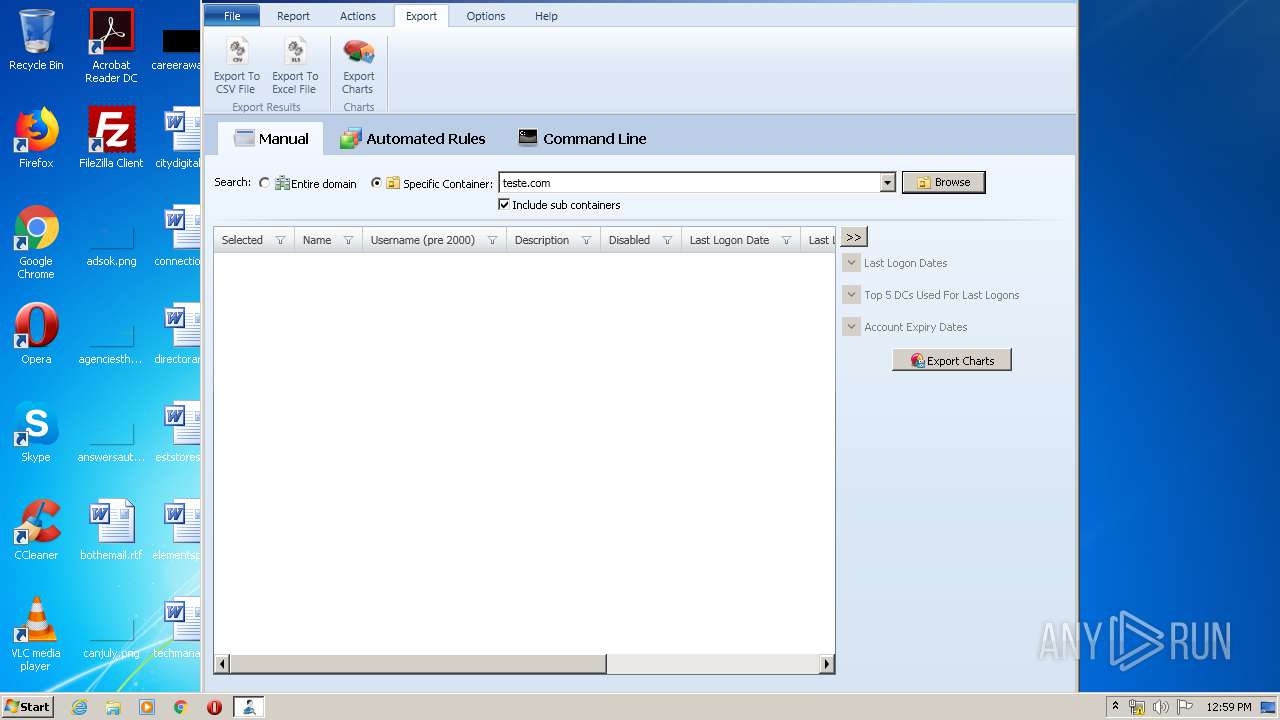Image resolution: width=1280 pixels, height=720 pixels.
Task: Expand Account Expiry Dates section
Action: (851, 327)
